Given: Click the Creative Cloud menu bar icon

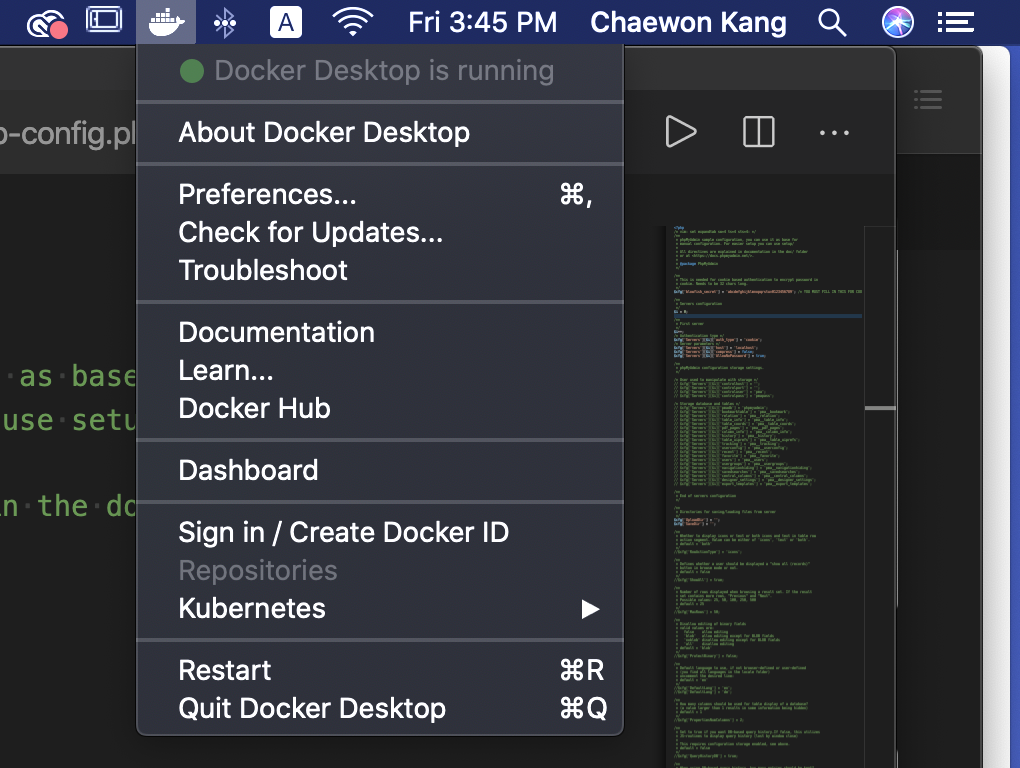Looking at the screenshot, I should [x=47, y=24].
